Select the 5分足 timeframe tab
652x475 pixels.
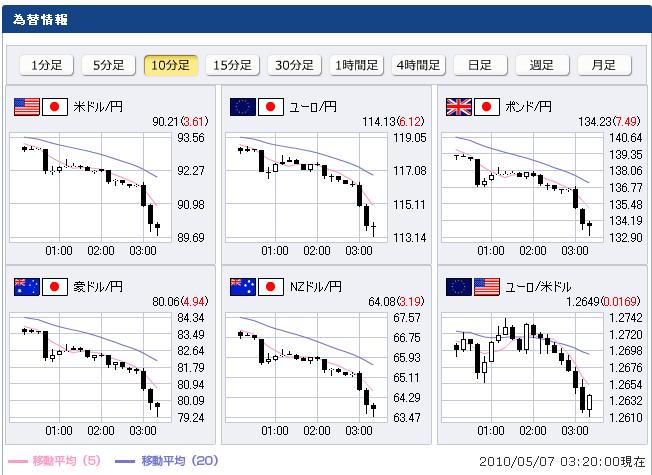(x=109, y=65)
